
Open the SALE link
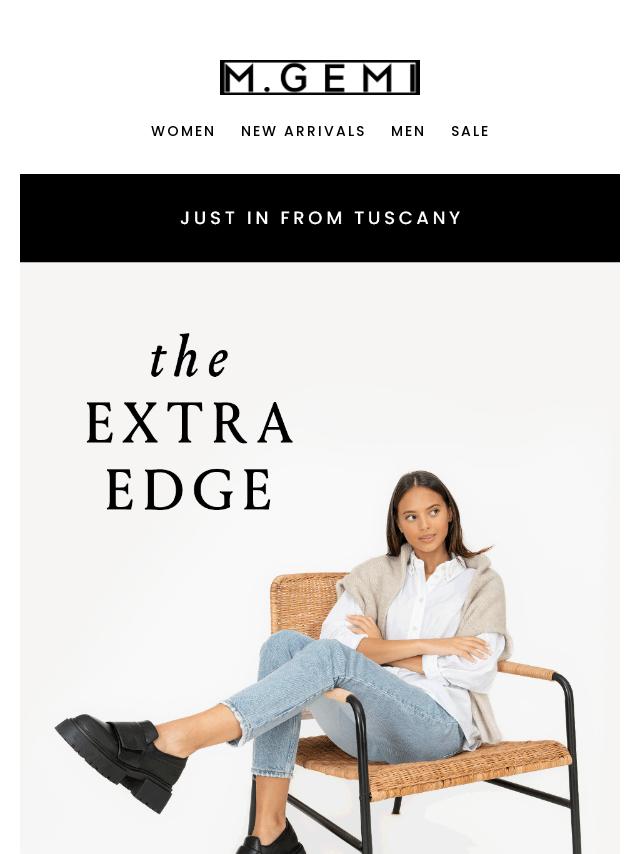click(470, 131)
